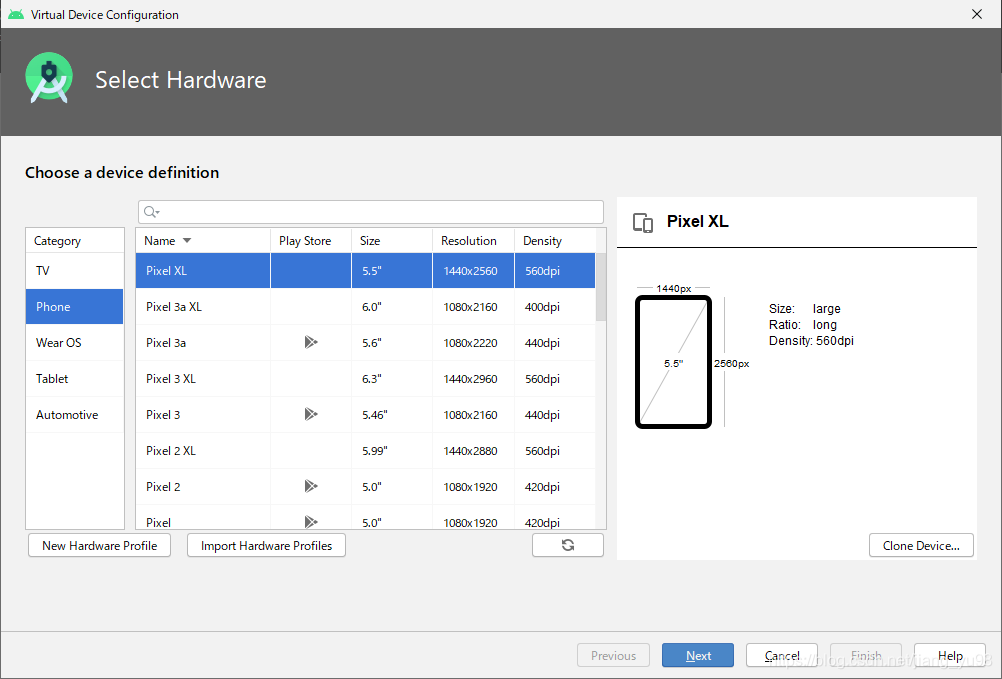Click Import Hardware Profiles button

266,545
